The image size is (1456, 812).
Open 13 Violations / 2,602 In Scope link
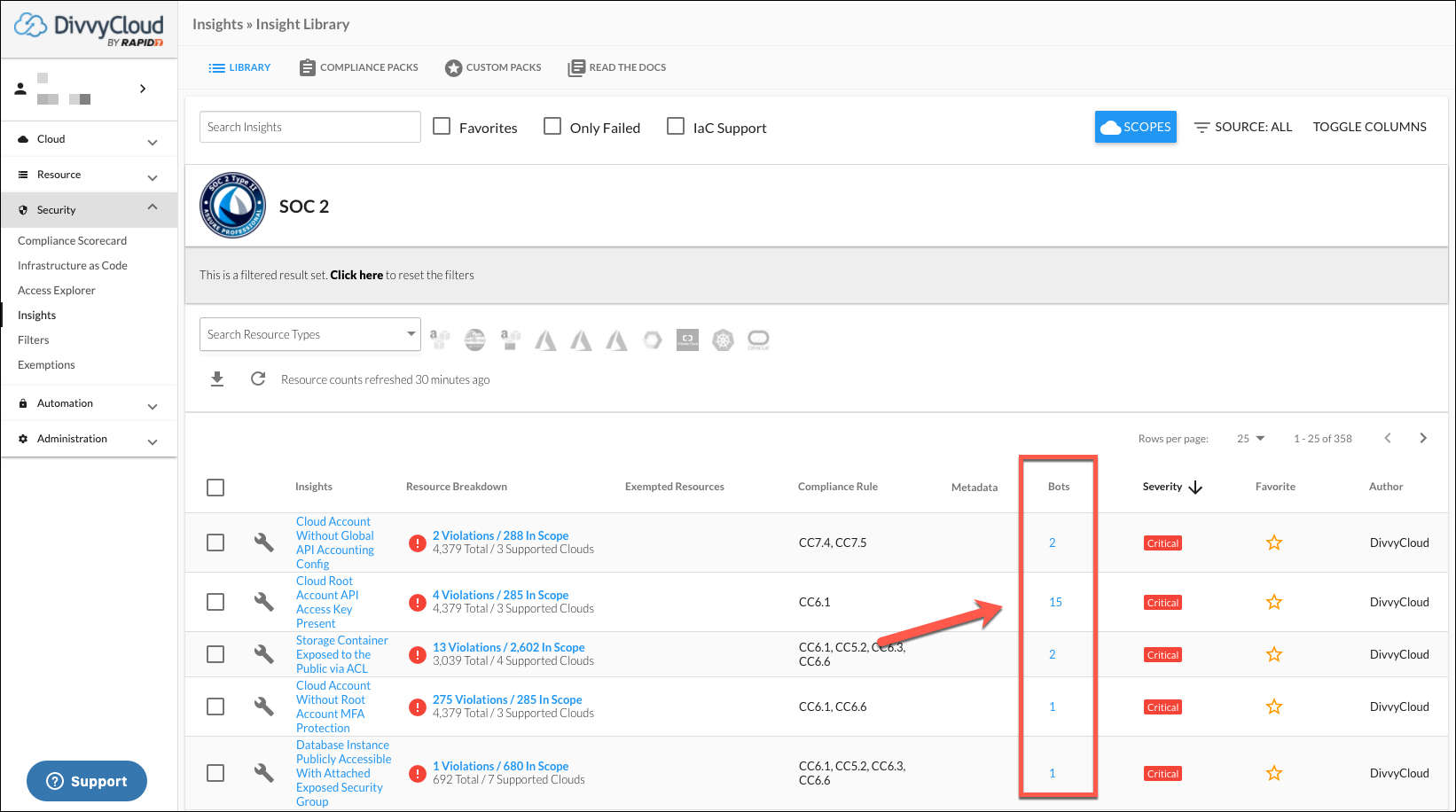tap(509, 647)
